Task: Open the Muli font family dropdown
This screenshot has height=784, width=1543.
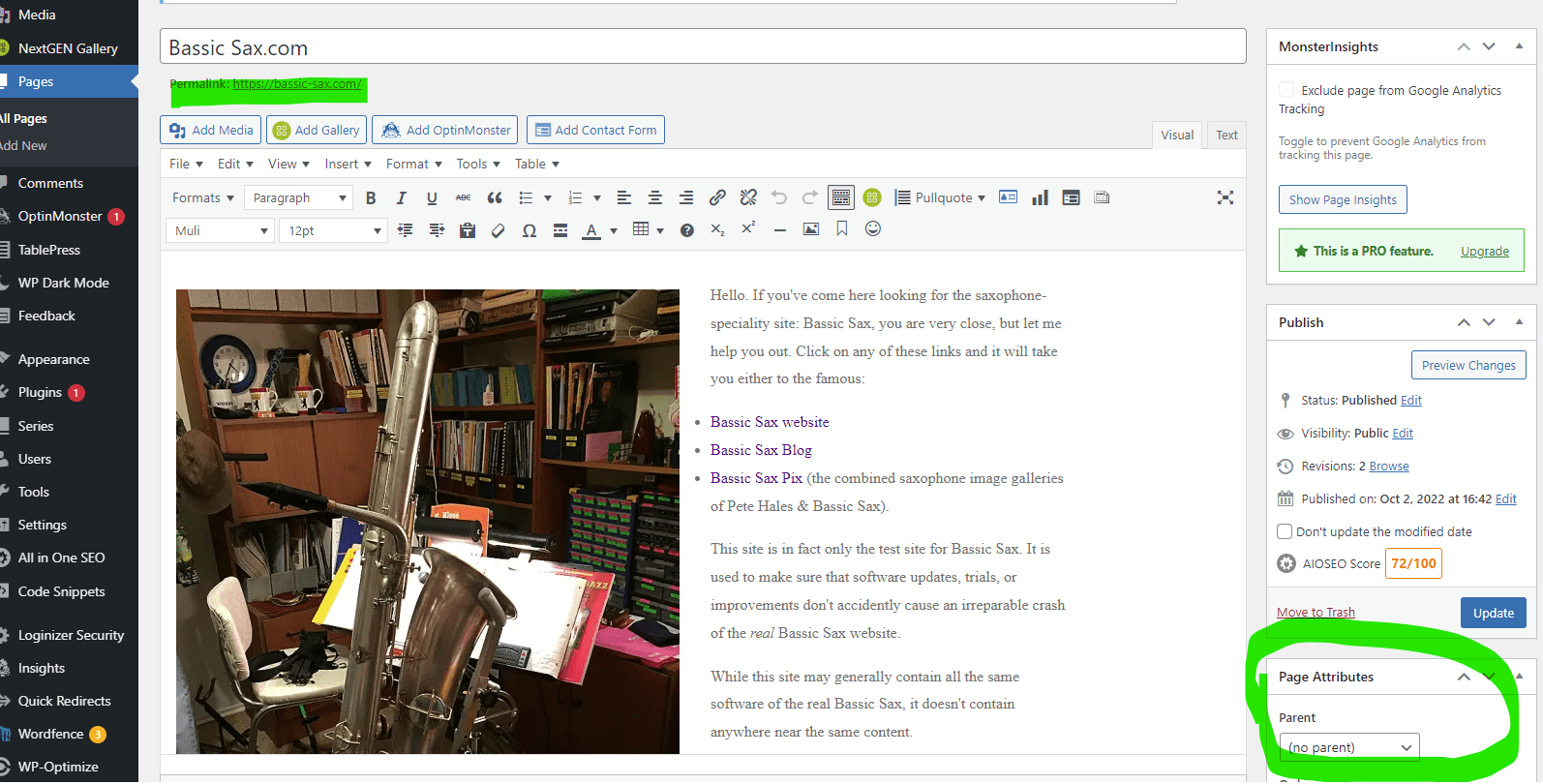Action: (221, 230)
